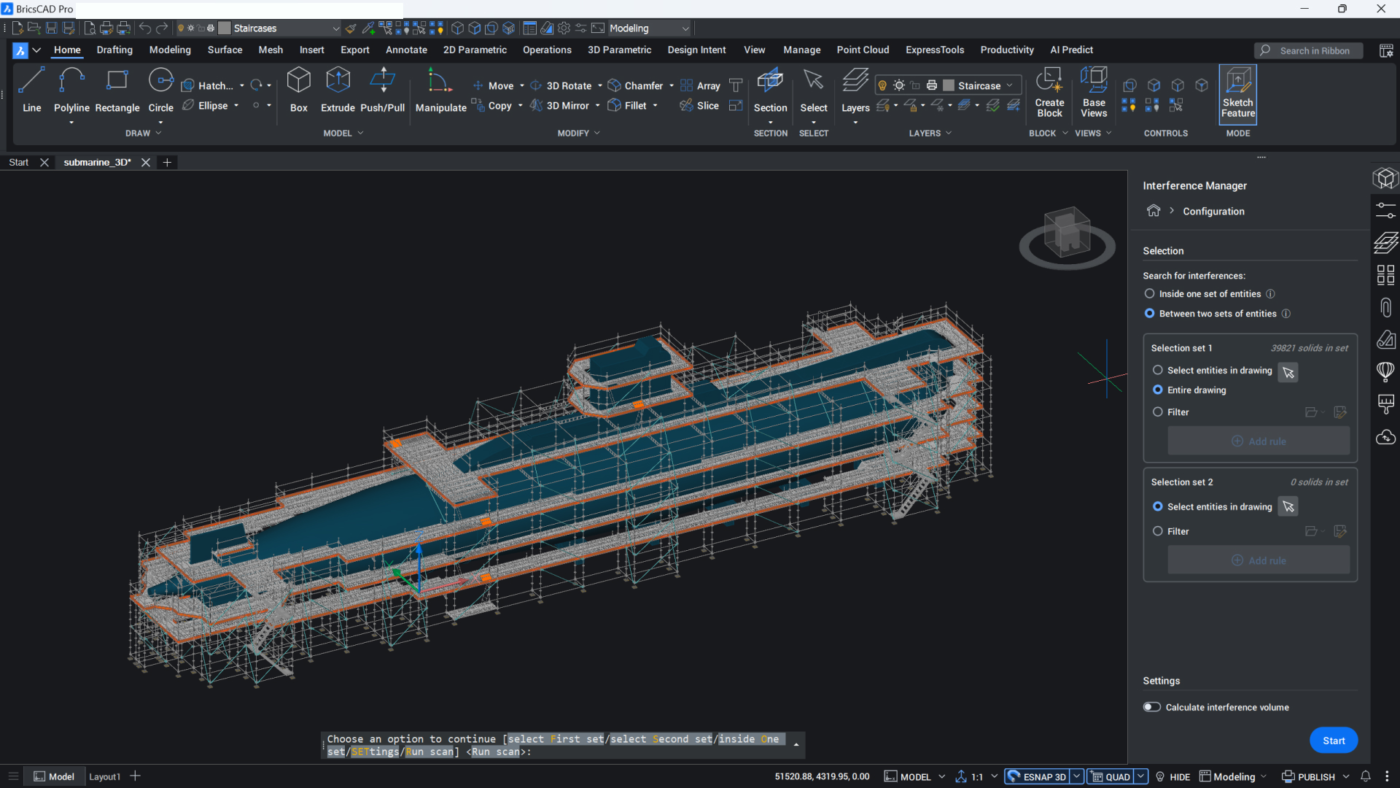This screenshot has height=788, width=1400.
Task: Select Filter radio in Selection set 2
Action: click(1158, 532)
